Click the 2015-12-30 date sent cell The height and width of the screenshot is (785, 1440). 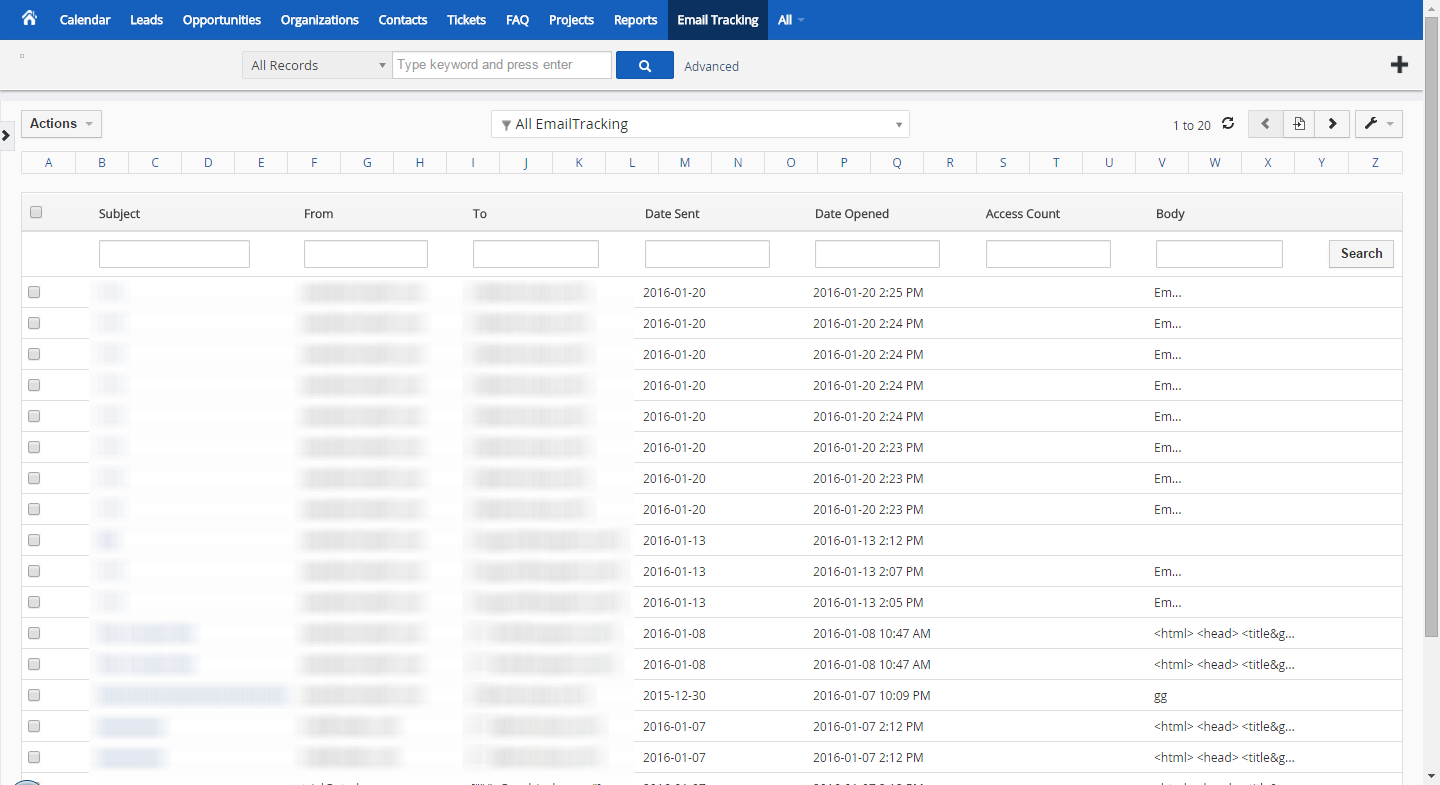coord(674,696)
